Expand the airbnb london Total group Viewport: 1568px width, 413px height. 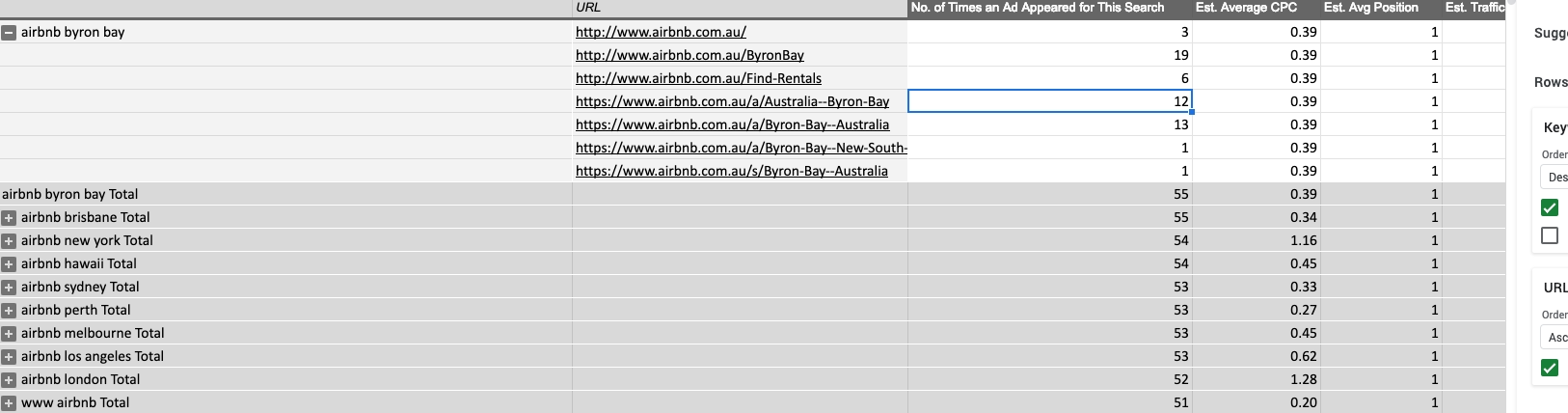coord(9,379)
